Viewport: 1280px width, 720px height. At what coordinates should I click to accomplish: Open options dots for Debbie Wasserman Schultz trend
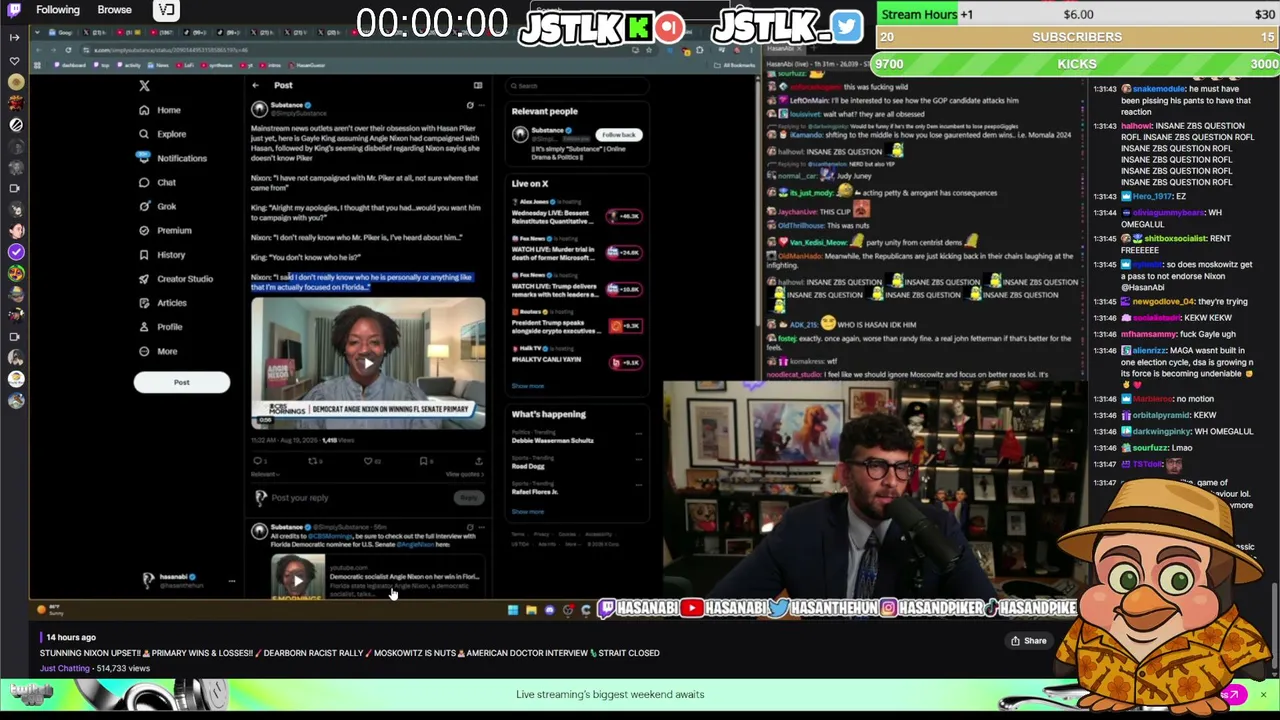coord(638,434)
